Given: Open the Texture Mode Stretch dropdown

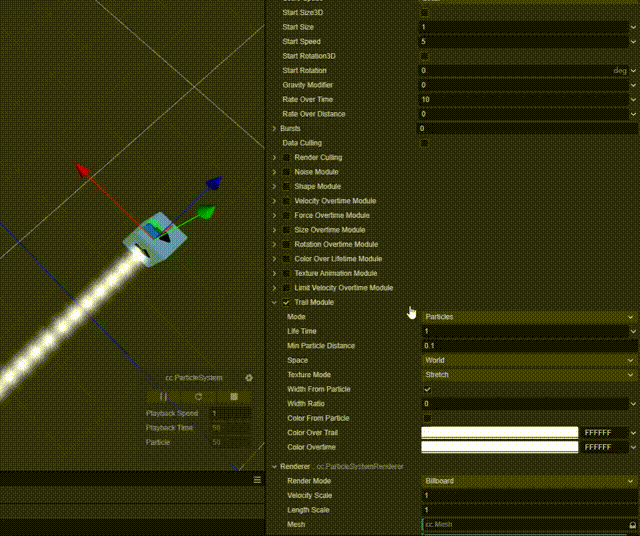Looking at the screenshot, I should tap(529, 375).
